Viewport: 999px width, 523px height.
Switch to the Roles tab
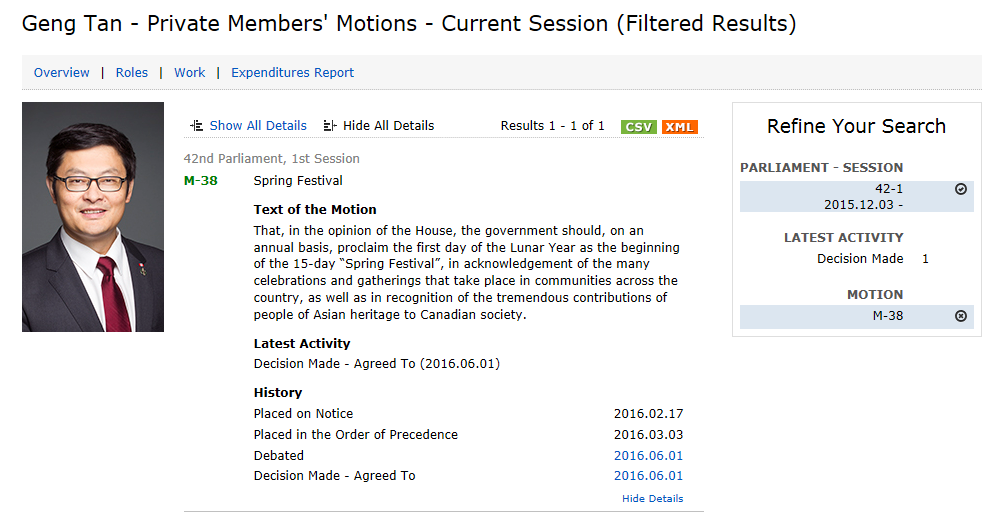pyautogui.click(x=132, y=73)
